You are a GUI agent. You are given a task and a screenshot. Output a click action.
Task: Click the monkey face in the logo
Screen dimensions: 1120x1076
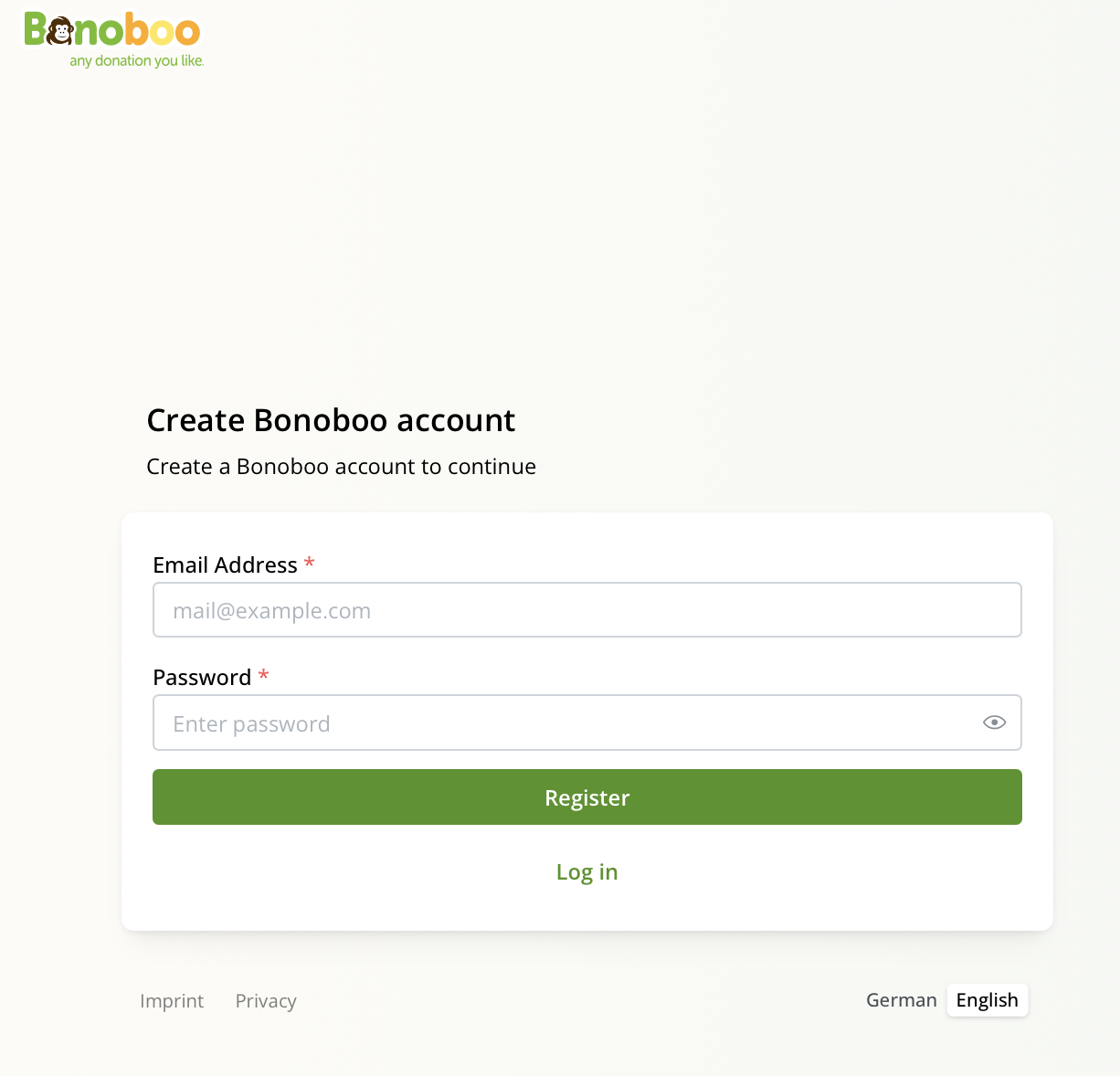point(60,31)
